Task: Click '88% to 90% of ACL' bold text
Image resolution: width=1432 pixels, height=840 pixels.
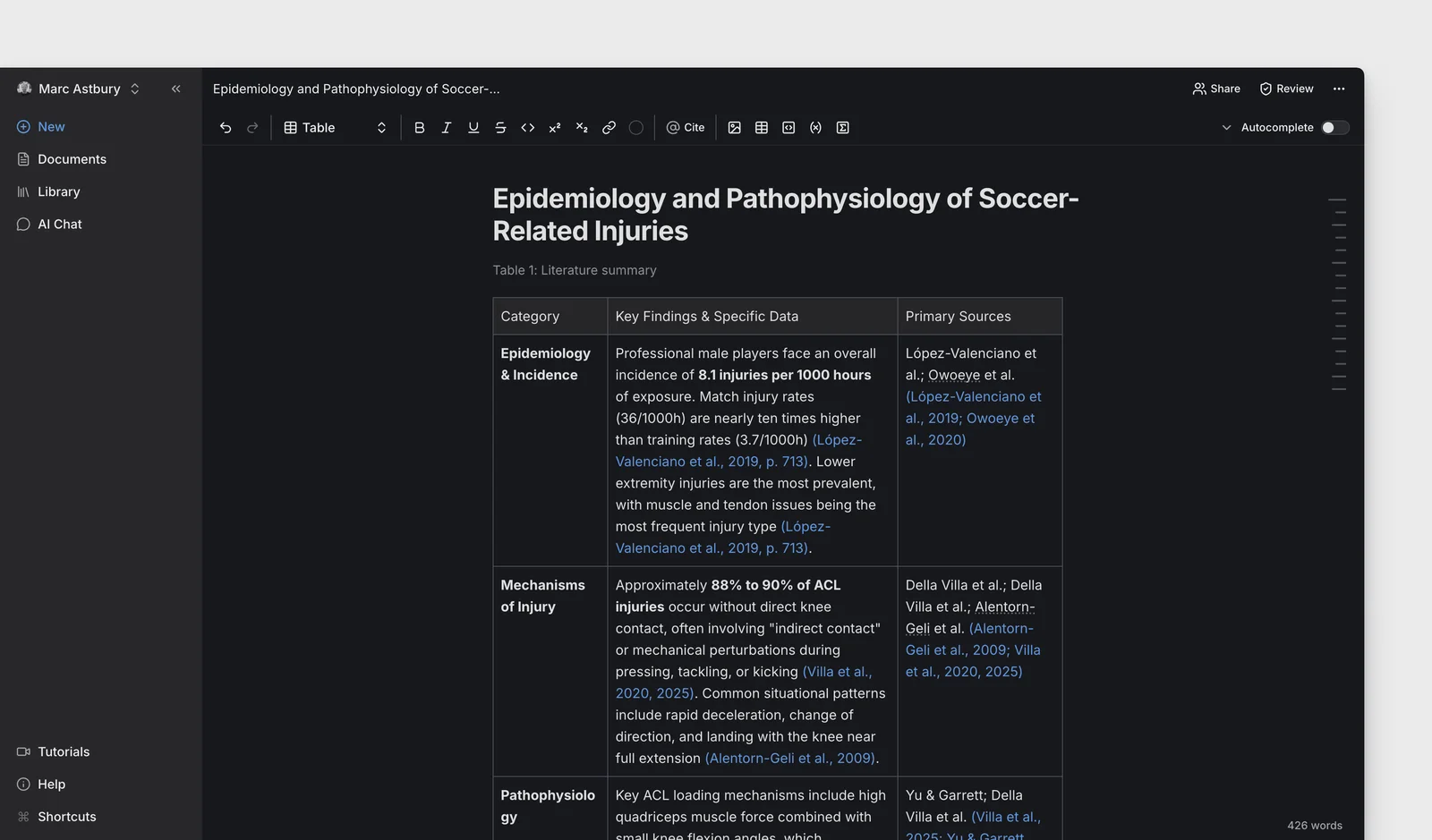Action: point(776,585)
